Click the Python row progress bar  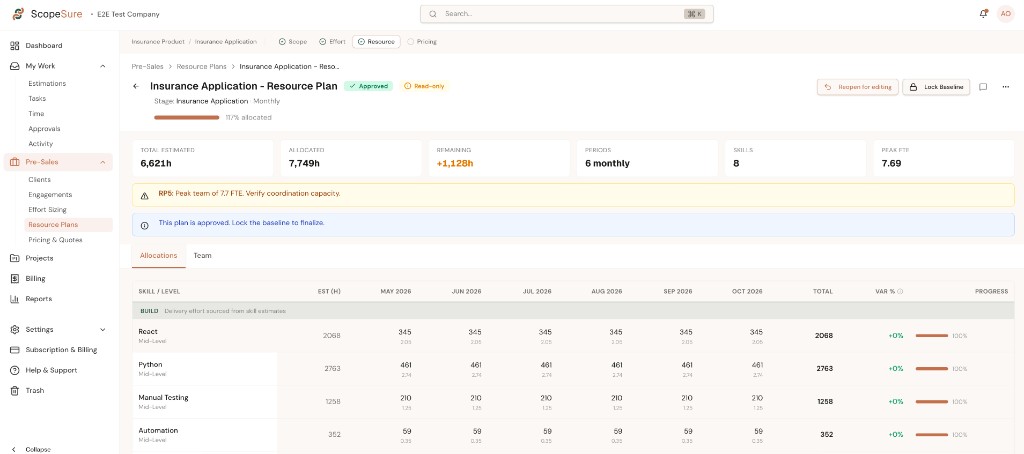931,368
